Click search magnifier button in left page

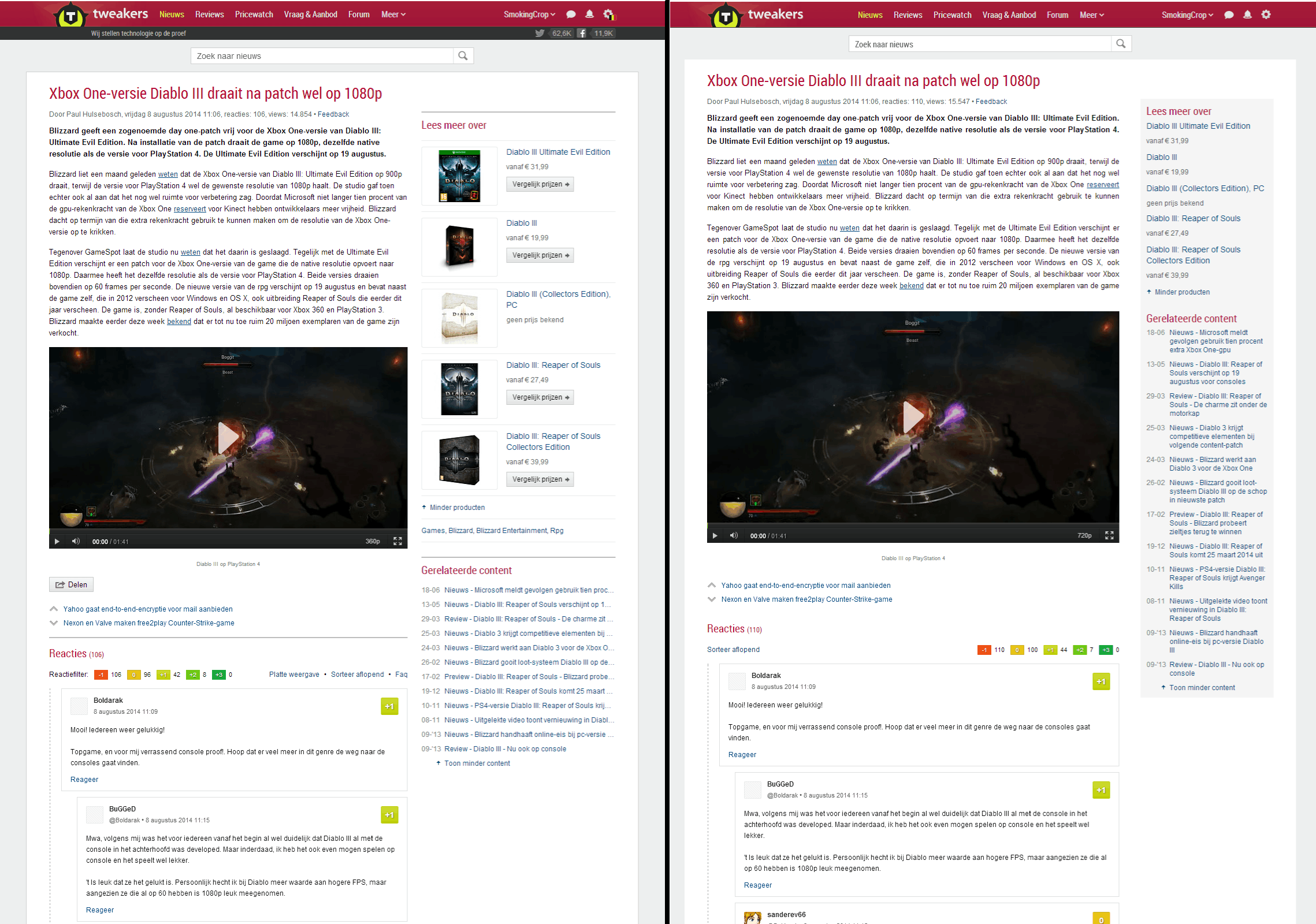(463, 56)
